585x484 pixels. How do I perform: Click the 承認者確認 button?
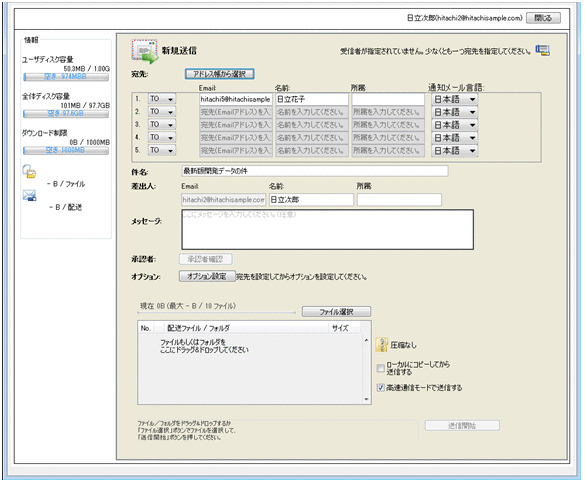pyautogui.click(x=206, y=259)
